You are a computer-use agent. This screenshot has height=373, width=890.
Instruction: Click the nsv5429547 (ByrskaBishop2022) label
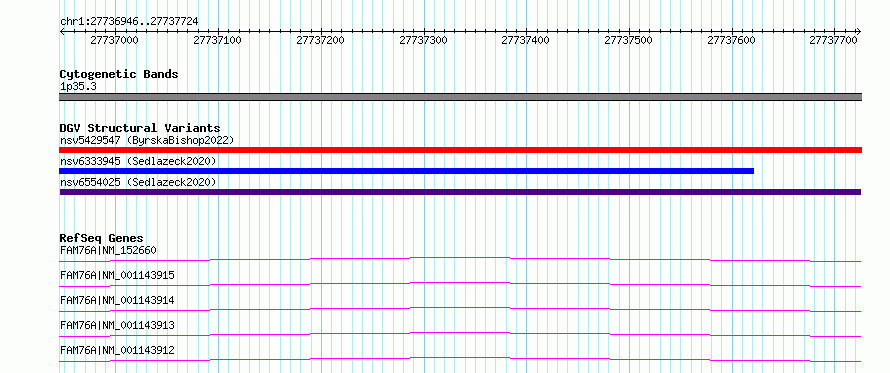click(x=146, y=140)
